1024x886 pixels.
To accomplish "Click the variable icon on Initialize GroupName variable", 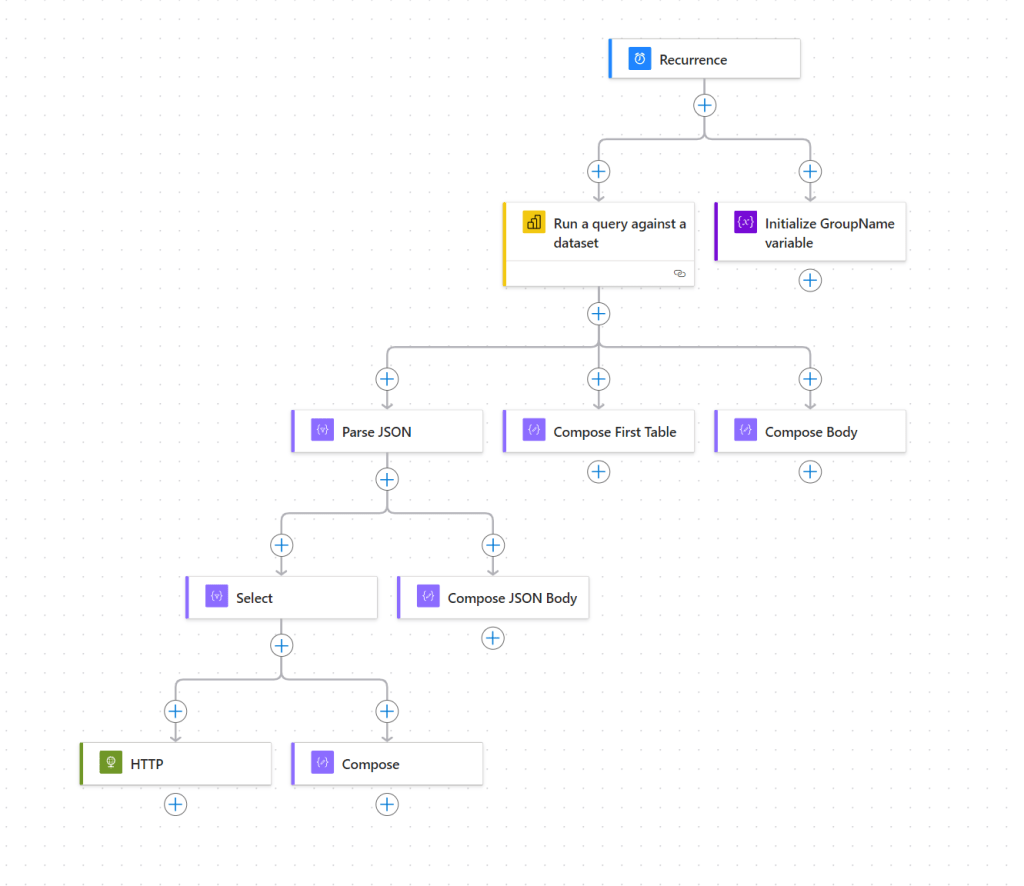I will pos(745,222).
